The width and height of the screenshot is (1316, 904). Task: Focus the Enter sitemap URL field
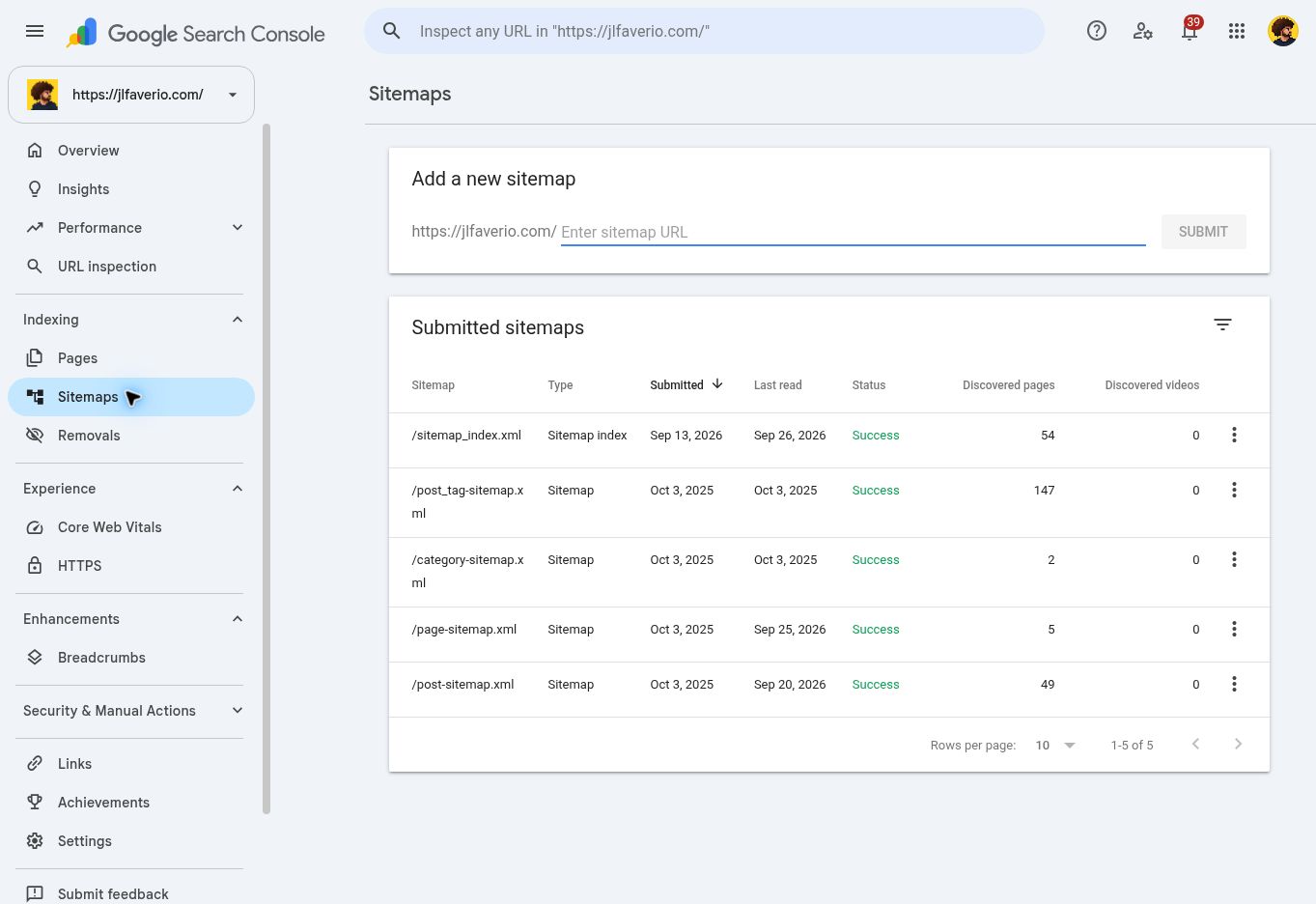tap(853, 232)
